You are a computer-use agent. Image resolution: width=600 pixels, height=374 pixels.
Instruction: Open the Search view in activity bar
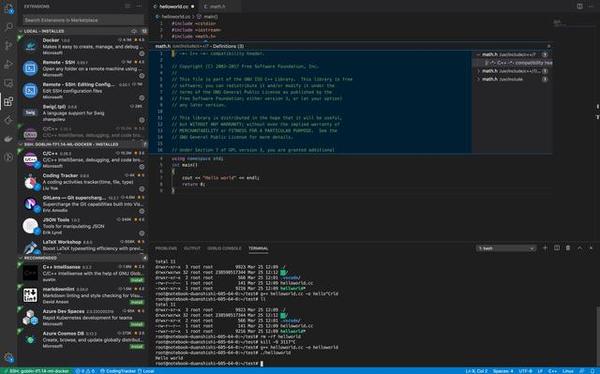(8, 27)
